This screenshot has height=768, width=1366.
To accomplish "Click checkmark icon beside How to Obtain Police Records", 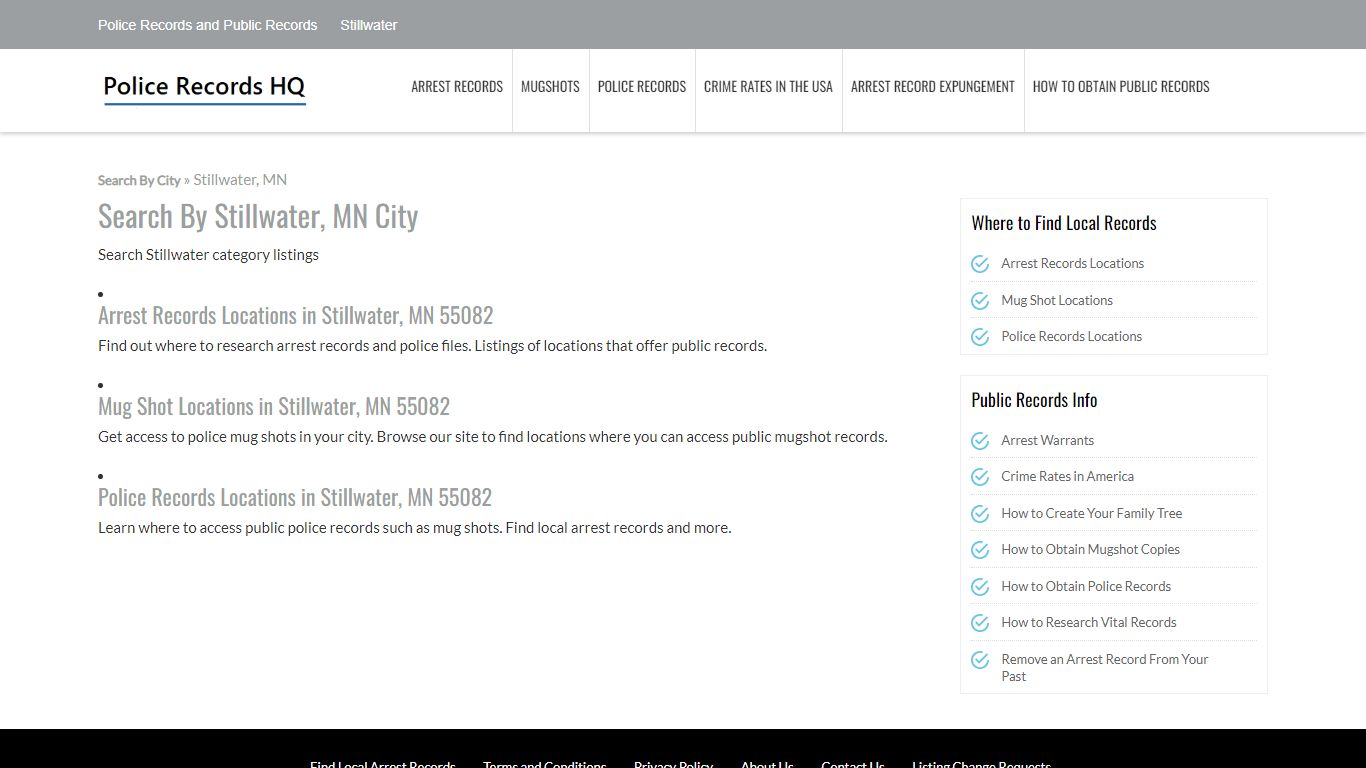I will point(980,587).
